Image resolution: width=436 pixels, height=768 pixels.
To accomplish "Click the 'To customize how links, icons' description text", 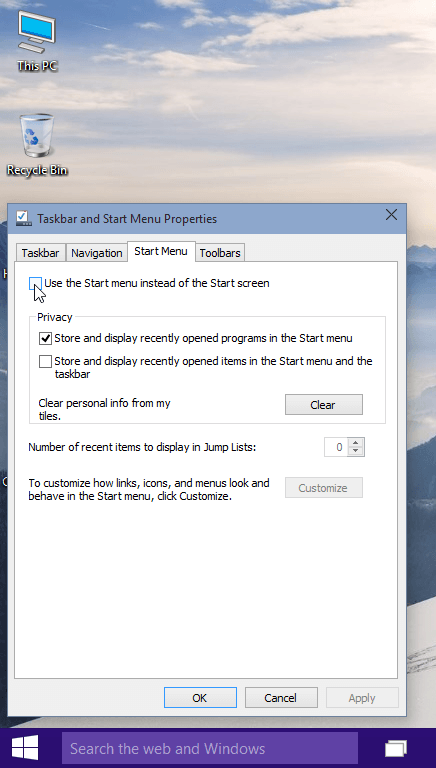I will tap(149, 489).
